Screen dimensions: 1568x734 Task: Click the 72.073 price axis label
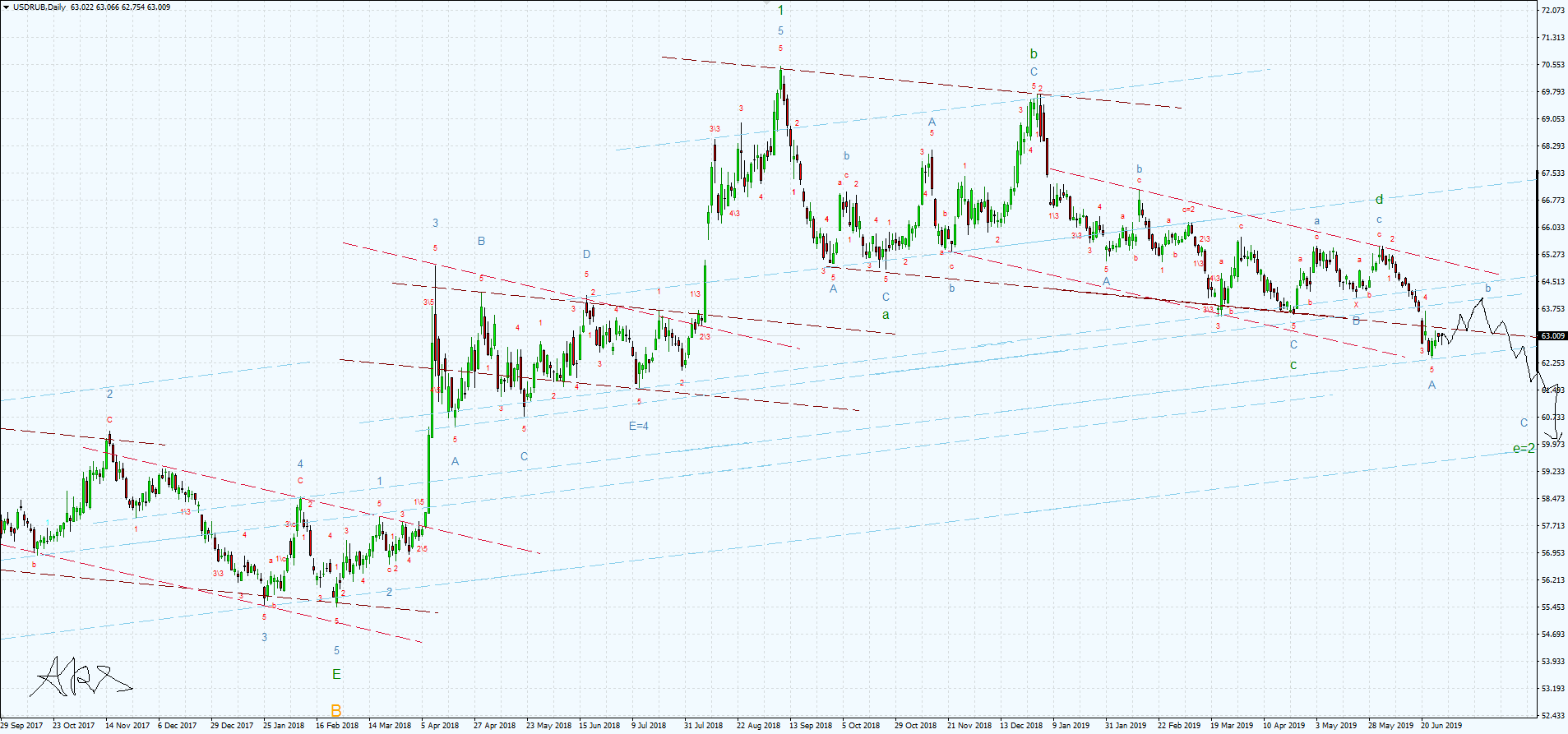pos(1552,11)
